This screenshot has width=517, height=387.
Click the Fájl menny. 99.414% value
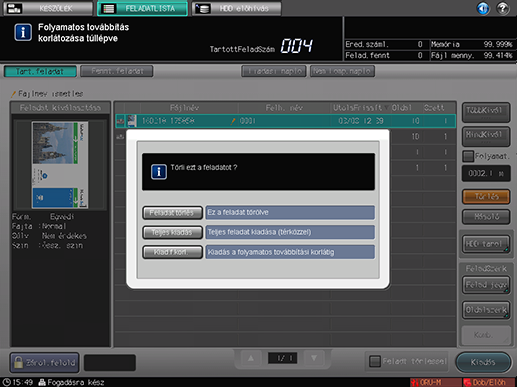(x=498, y=55)
